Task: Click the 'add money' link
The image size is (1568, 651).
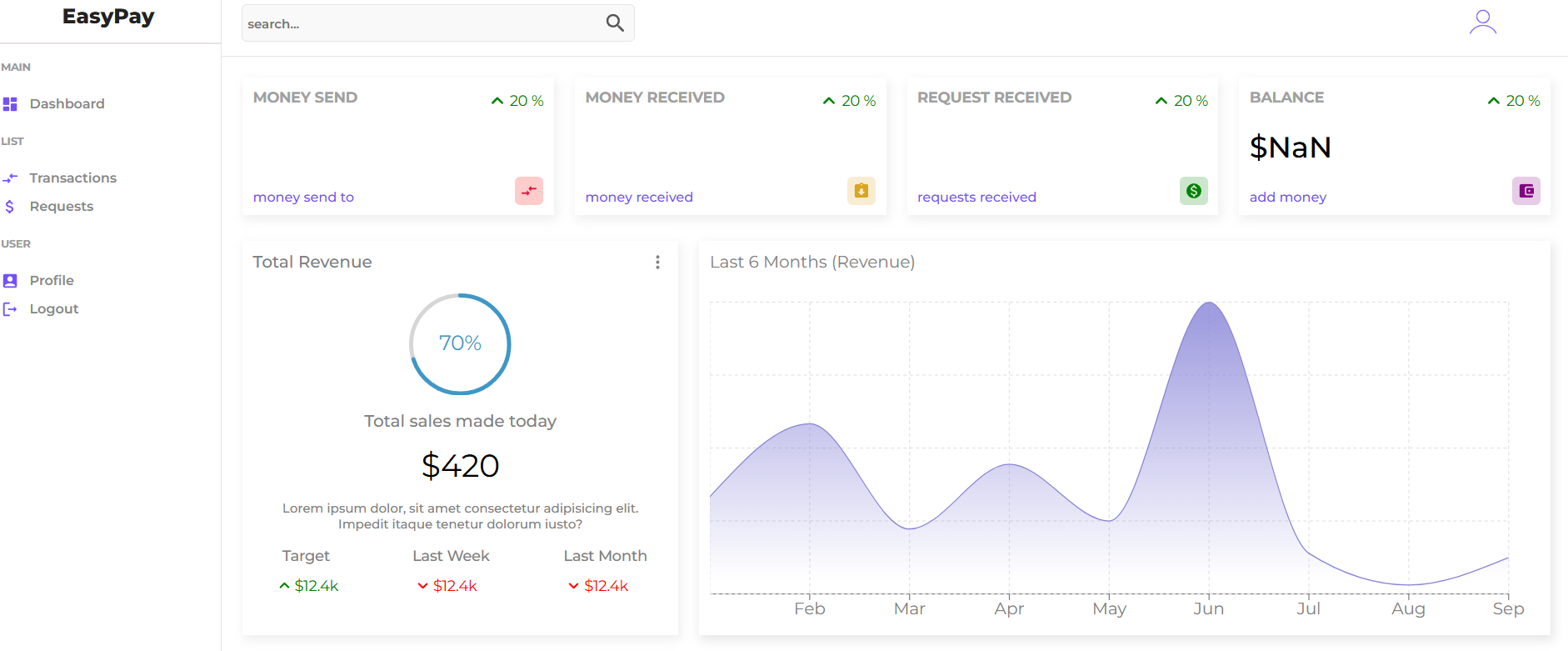Action: point(1287,198)
